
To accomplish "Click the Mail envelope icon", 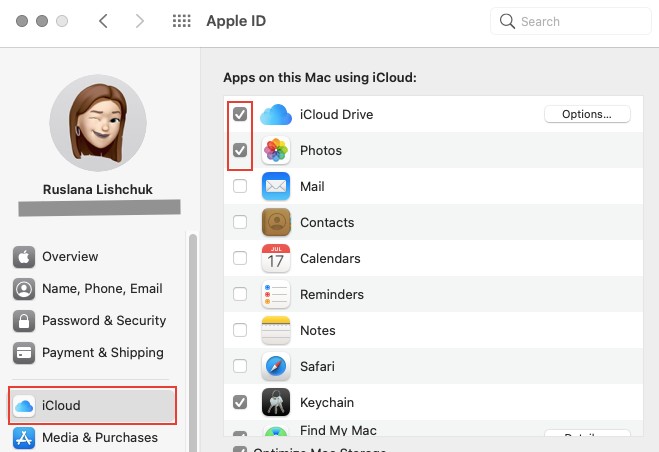I will pyautogui.click(x=276, y=186).
